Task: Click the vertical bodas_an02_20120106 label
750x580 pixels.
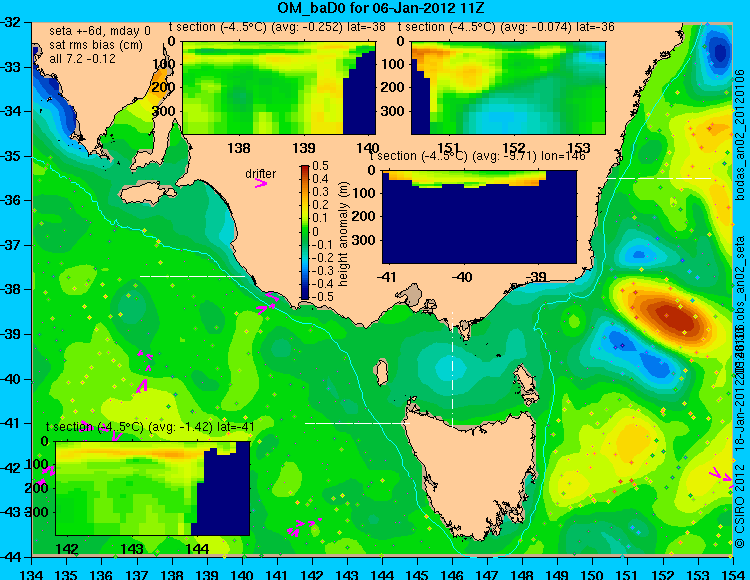Action: pyautogui.click(x=739, y=134)
